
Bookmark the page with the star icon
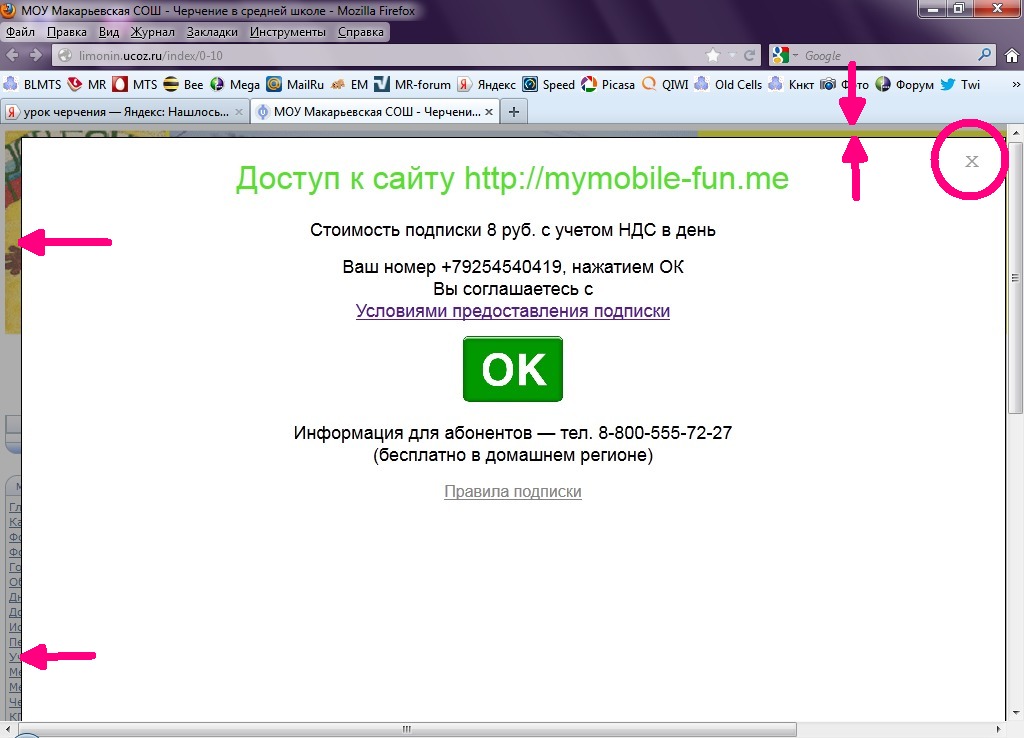[x=712, y=55]
